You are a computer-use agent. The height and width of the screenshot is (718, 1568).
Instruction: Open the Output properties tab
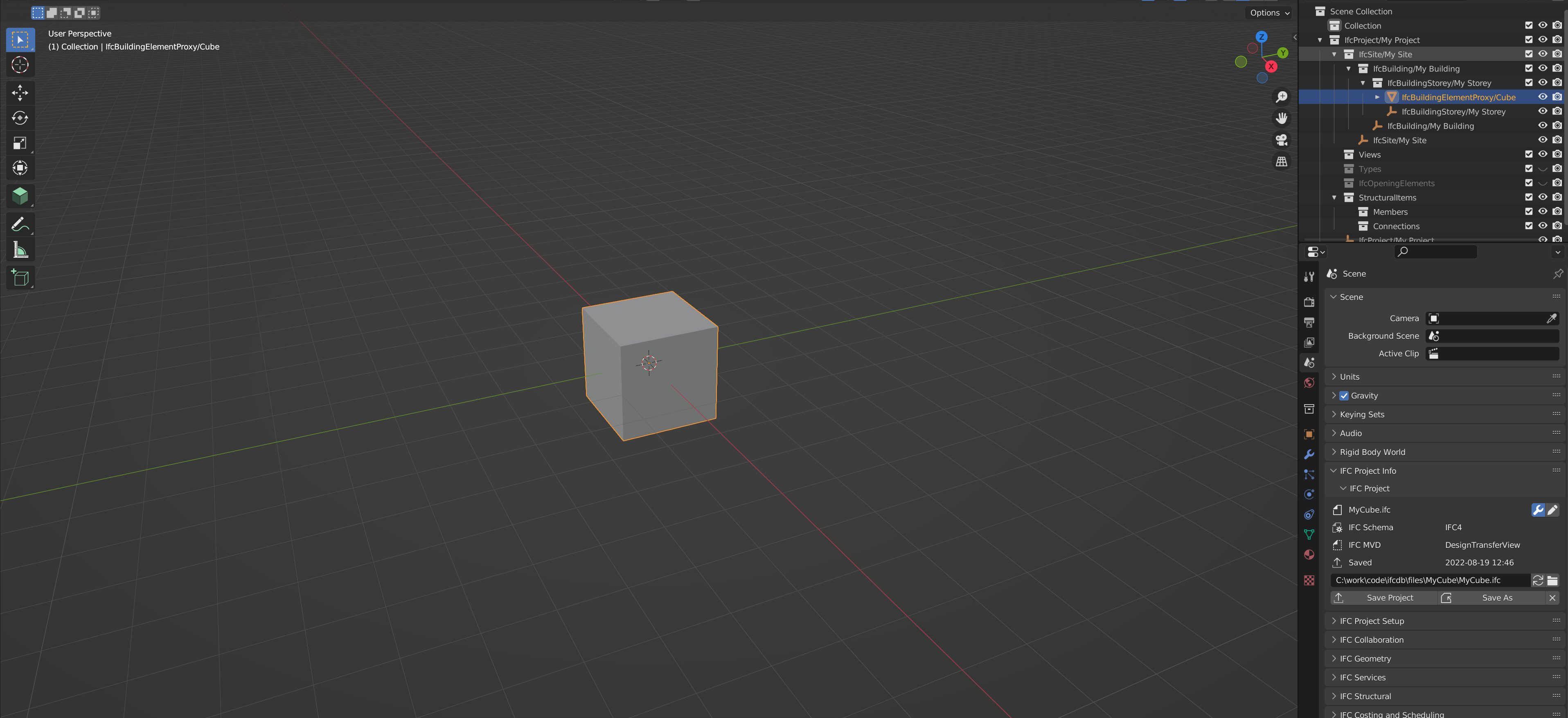pyautogui.click(x=1309, y=322)
